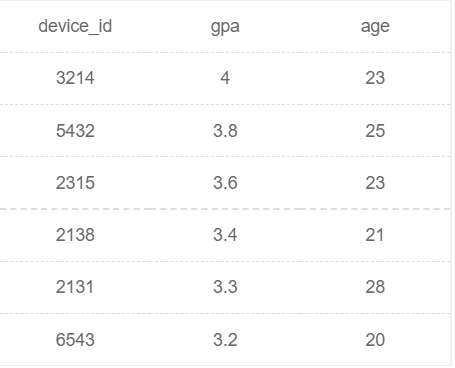Click the device_id column header
This screenshot has width=455, height=368.
tap(75, 26)
